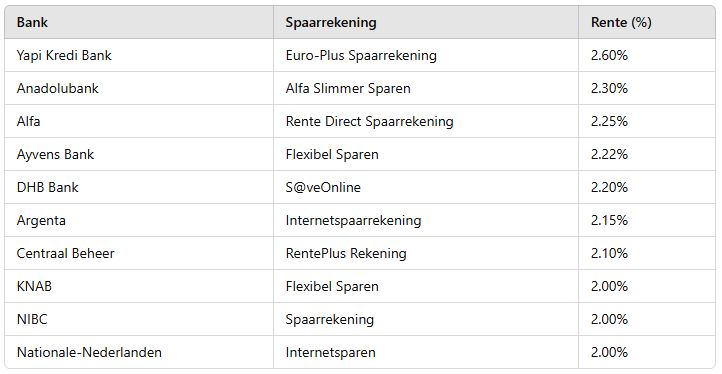Click Rente Direct Spaarrekening cell
722x374 pixels.
[x=426, y=121]
